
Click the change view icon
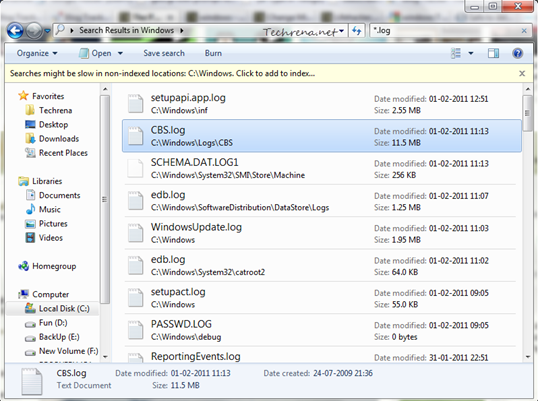click(x=456, y=53)
